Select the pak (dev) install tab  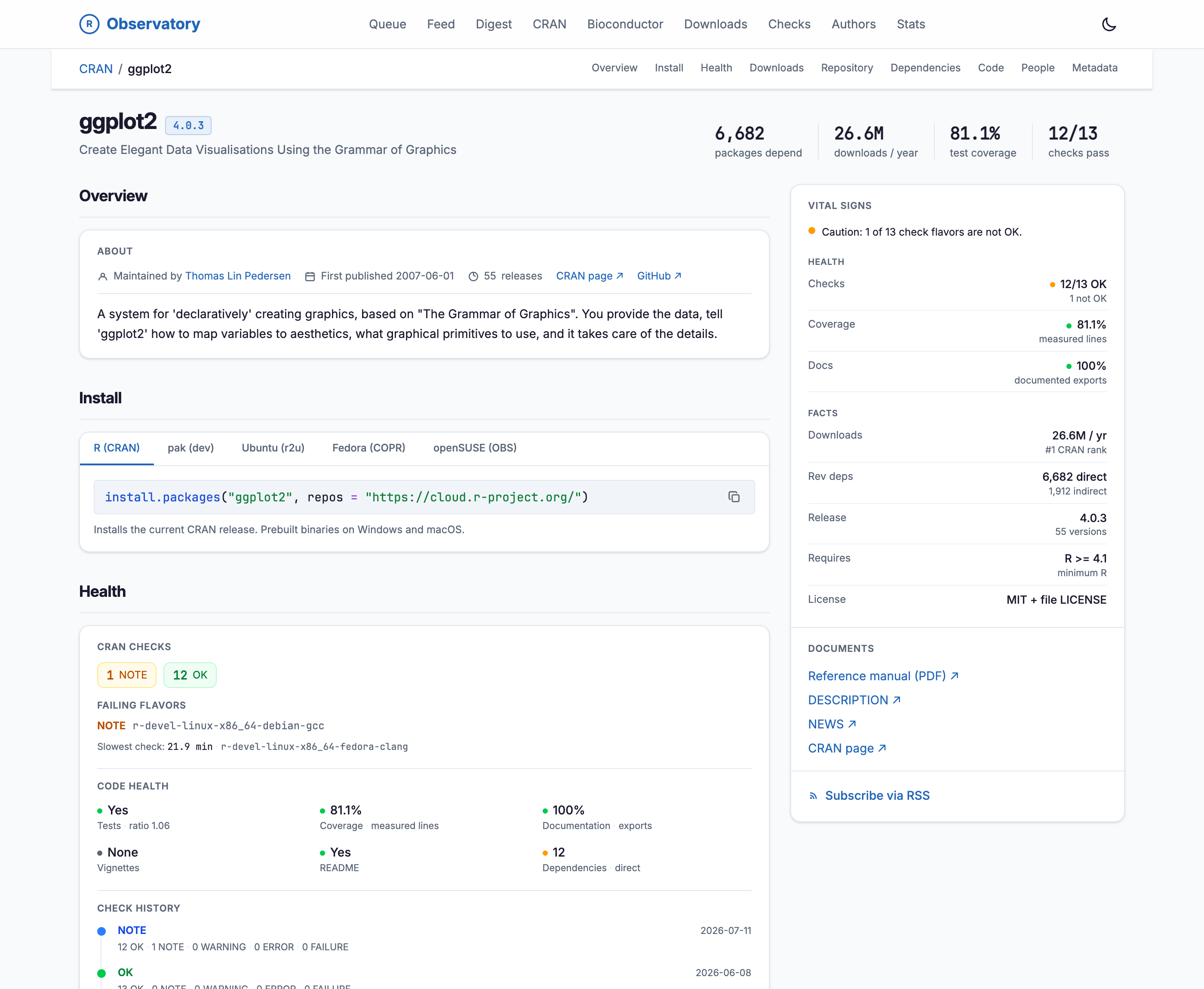point(191,448)
